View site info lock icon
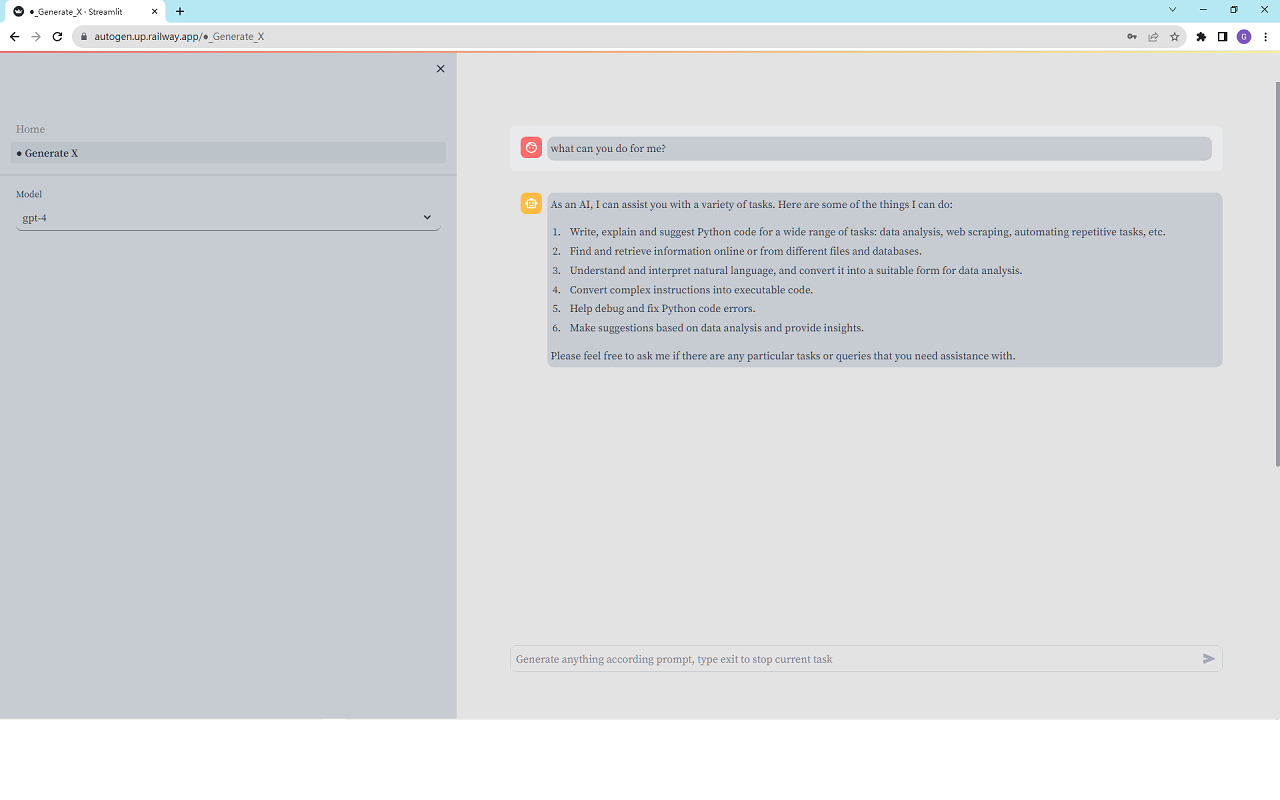 coord(85,37)
